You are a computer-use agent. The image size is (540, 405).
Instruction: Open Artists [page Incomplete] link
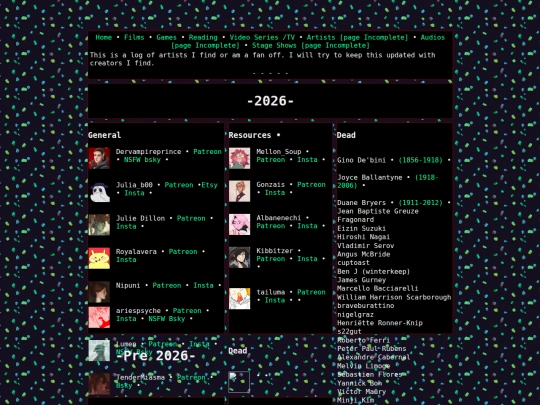point(357,37)
